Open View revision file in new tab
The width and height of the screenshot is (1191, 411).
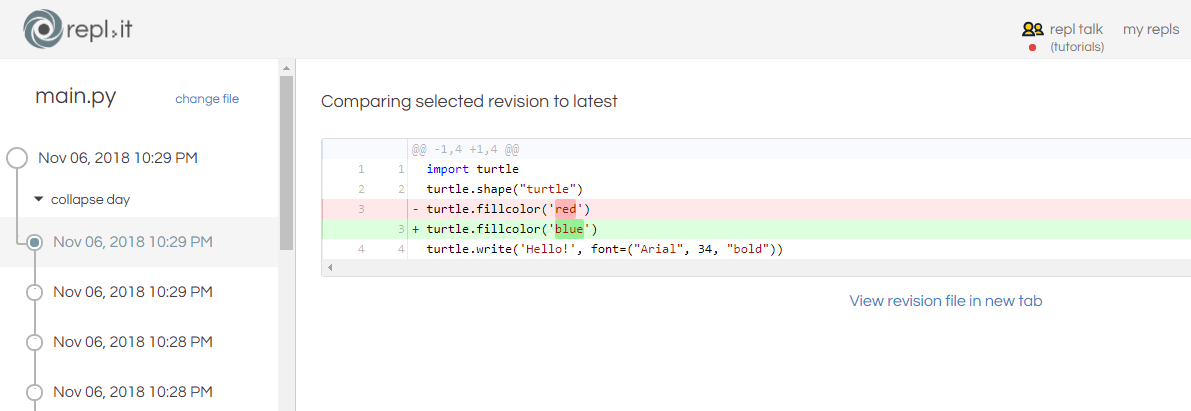[946, 301]
